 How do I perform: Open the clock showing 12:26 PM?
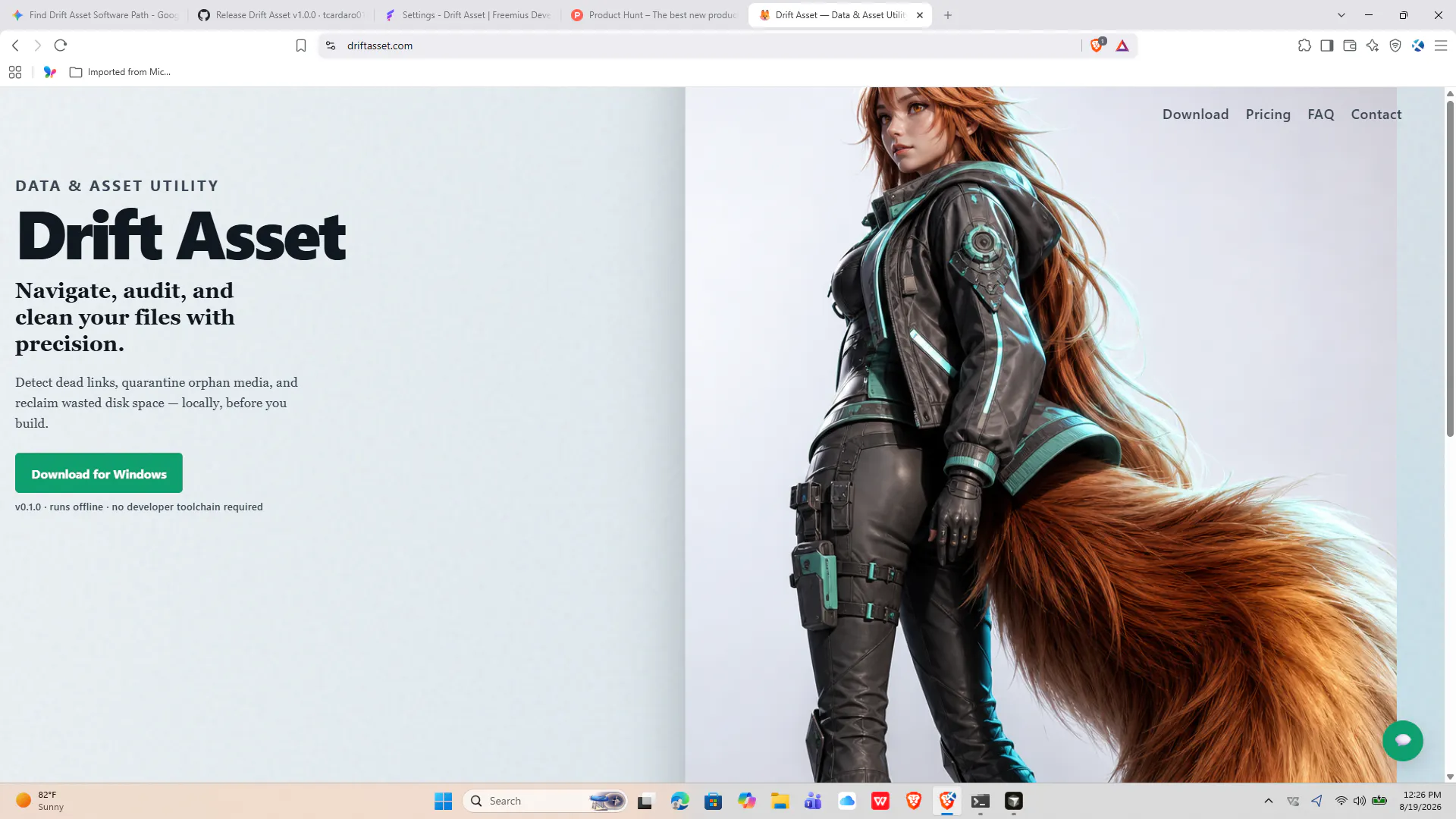click(x=1420, y=801)
